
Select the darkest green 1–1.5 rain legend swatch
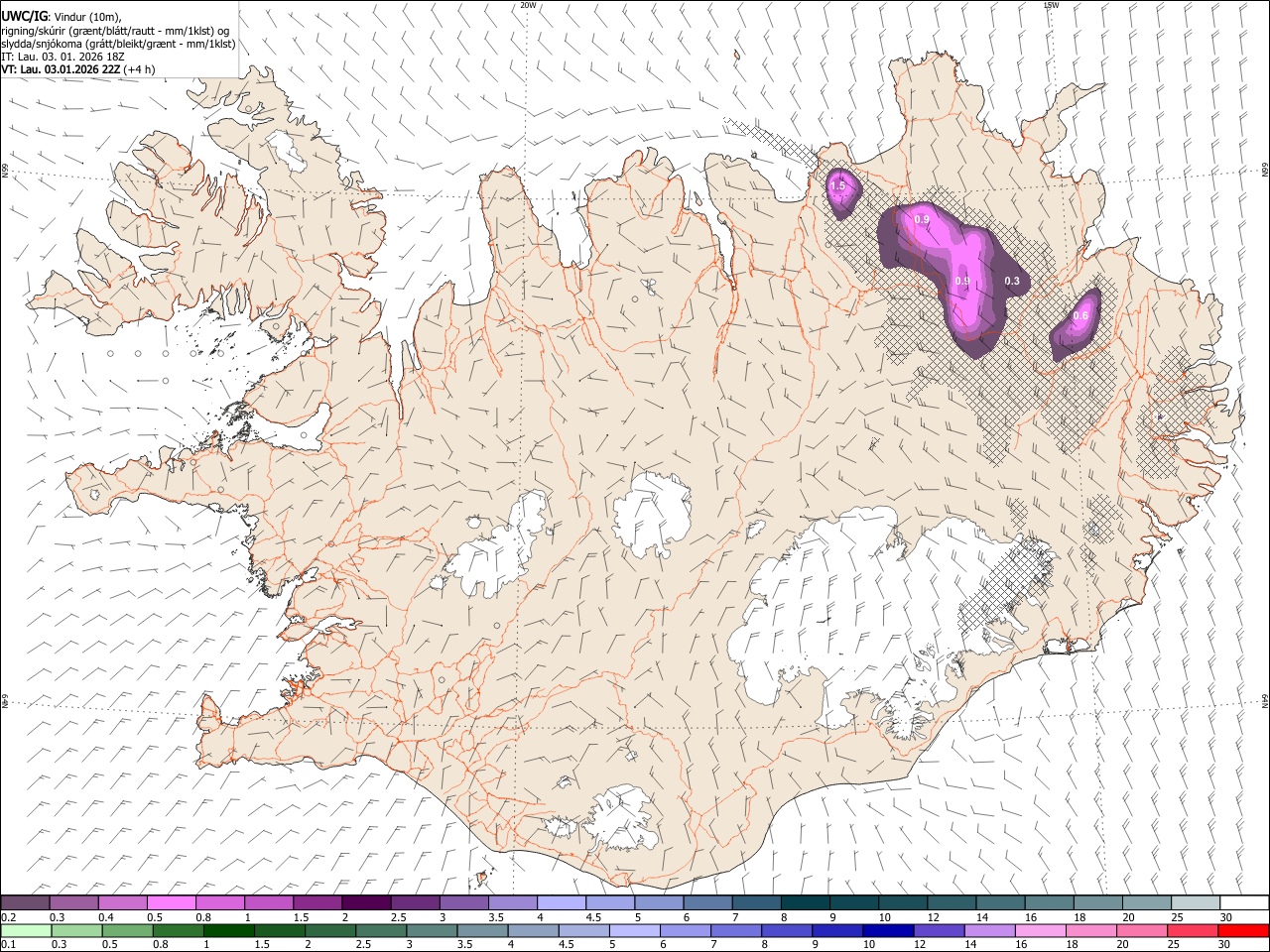229,930
